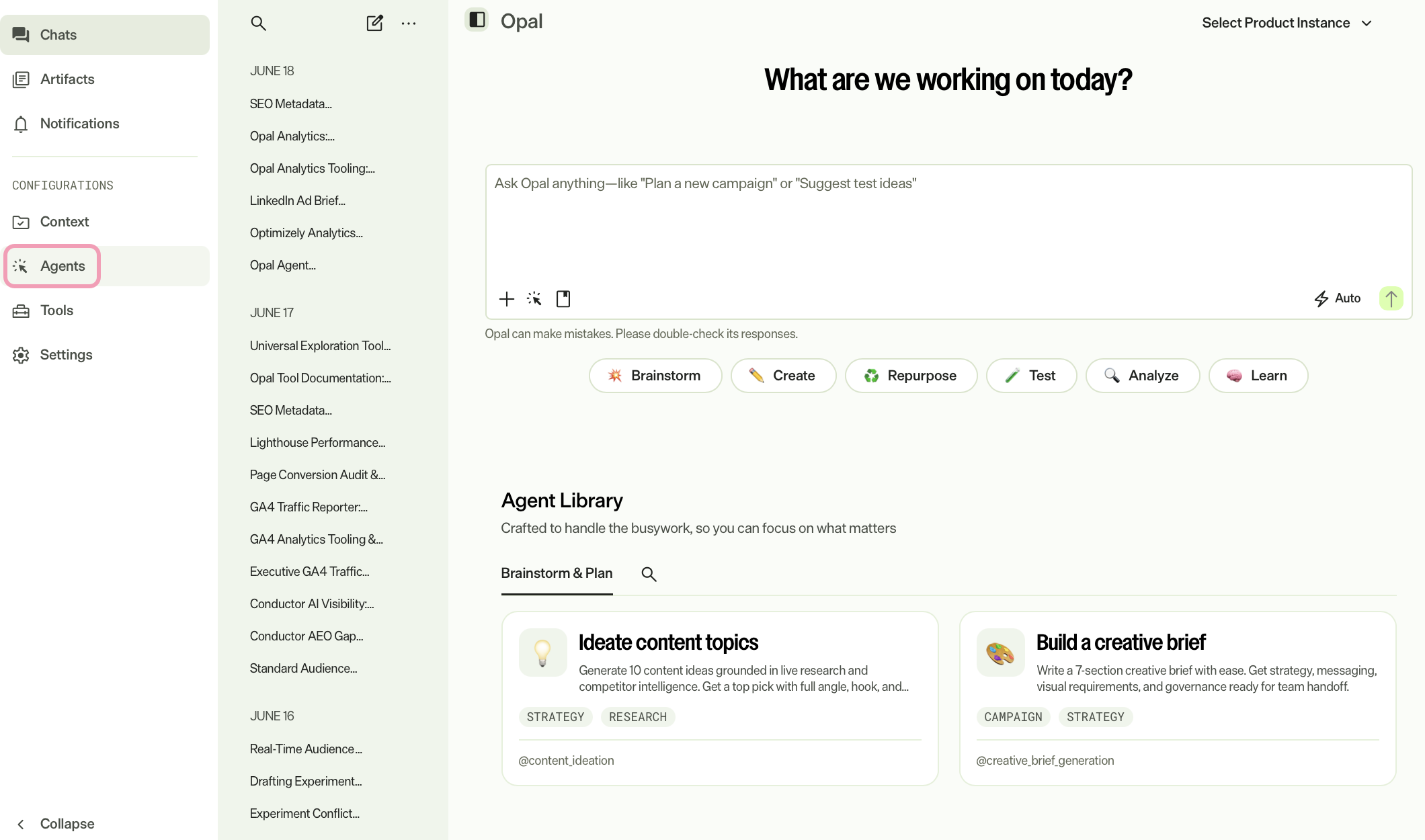Click CAMPAIGN tag on creative brief card
The width and height of the screenshot is (1425, 840).
coord(1013,717)
